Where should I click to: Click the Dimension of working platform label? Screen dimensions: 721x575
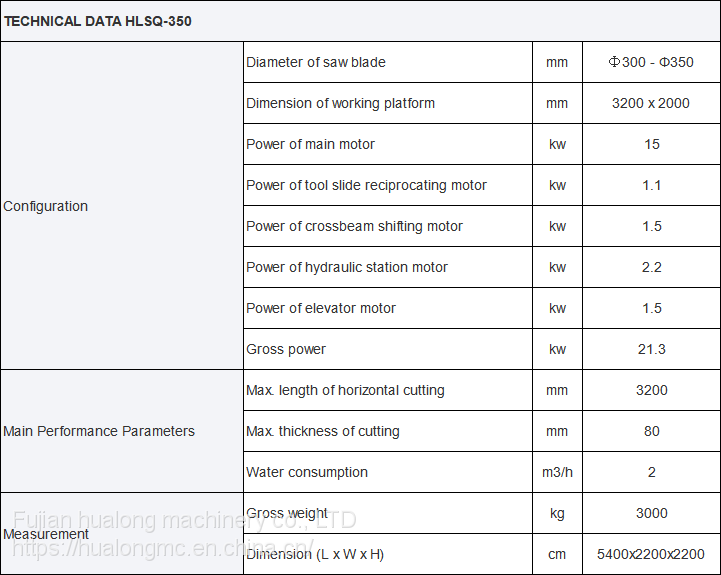coord(341,103)
